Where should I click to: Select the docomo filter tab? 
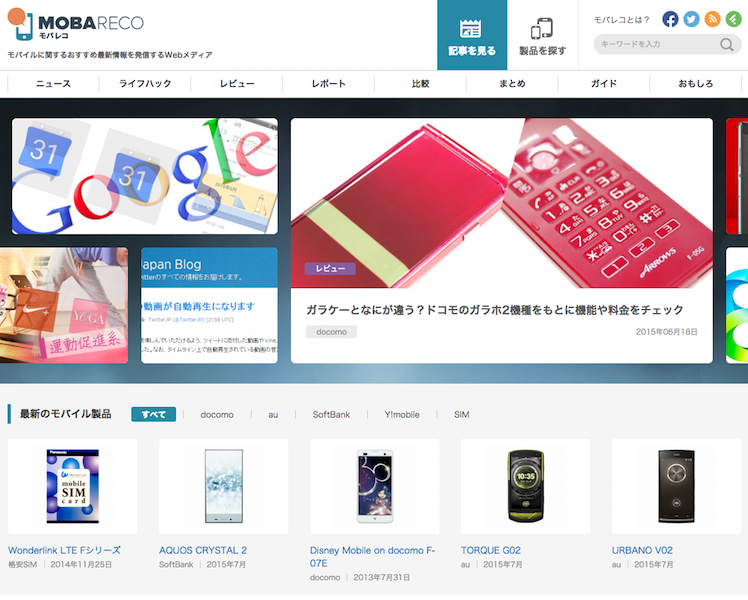(217, 415)
